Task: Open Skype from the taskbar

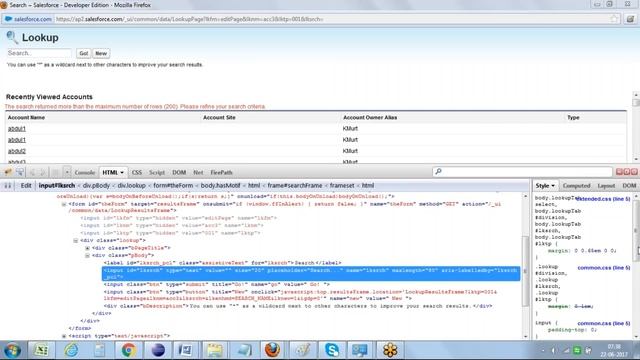Action: [x=331, y=350]
